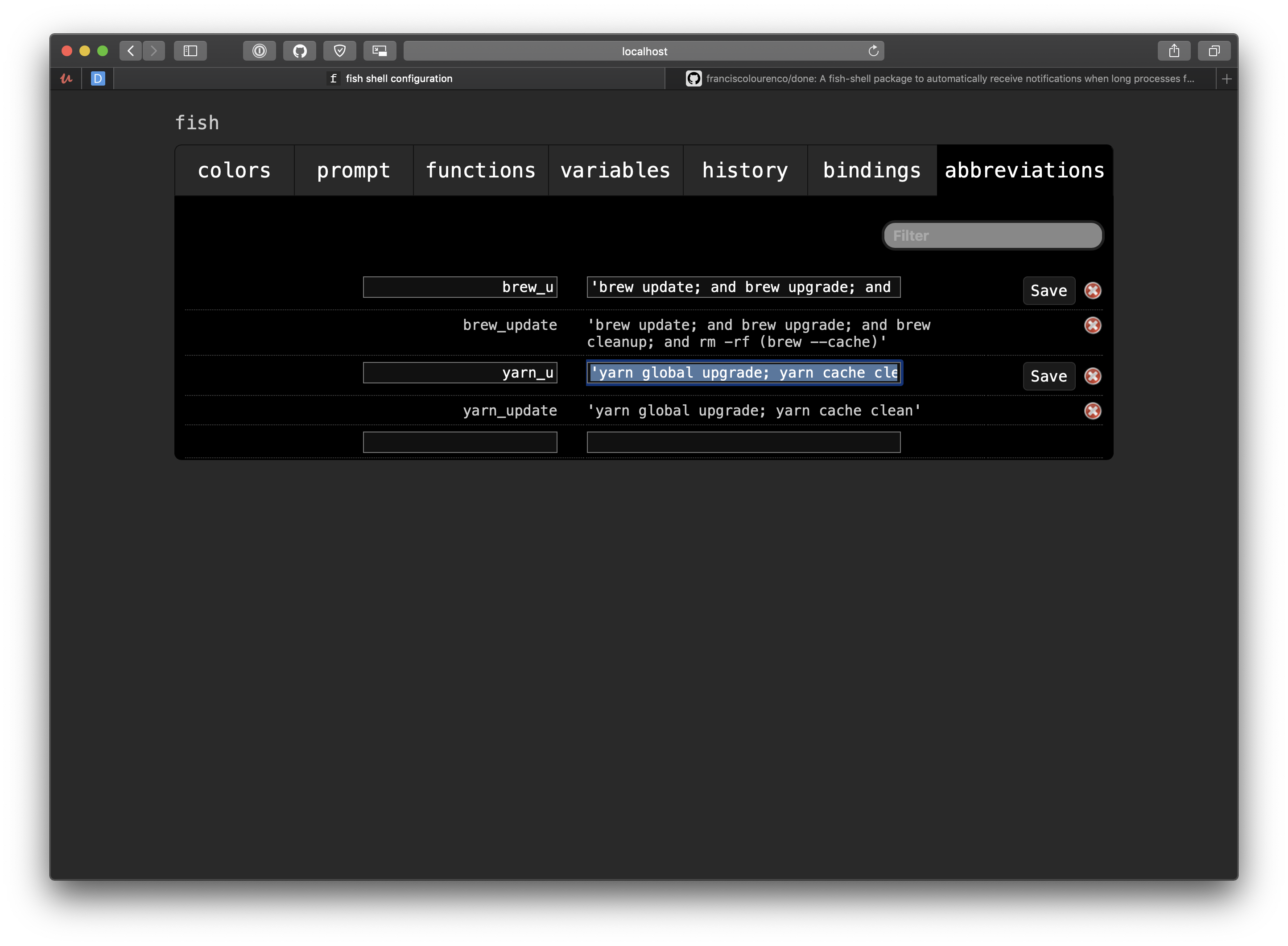Image resolution: width=1288 pixels, height=946 pixels.
Task: Go to the bindings tab
Action: (x=871, y=171)
